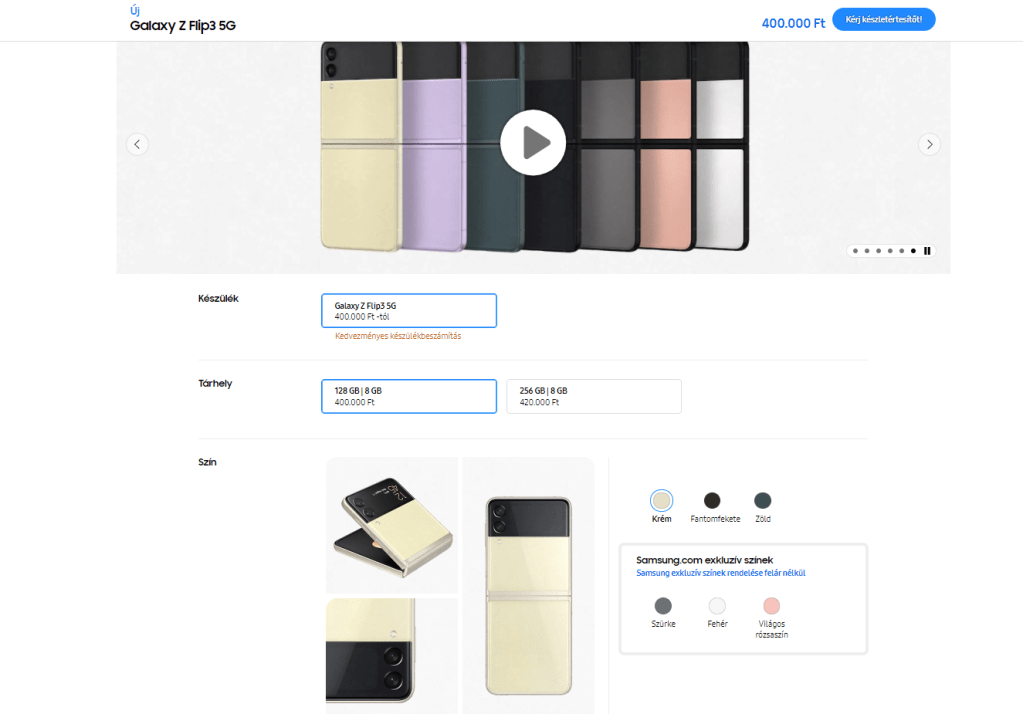
Task: Advance to next carousel slide
Action: [929, 144]
